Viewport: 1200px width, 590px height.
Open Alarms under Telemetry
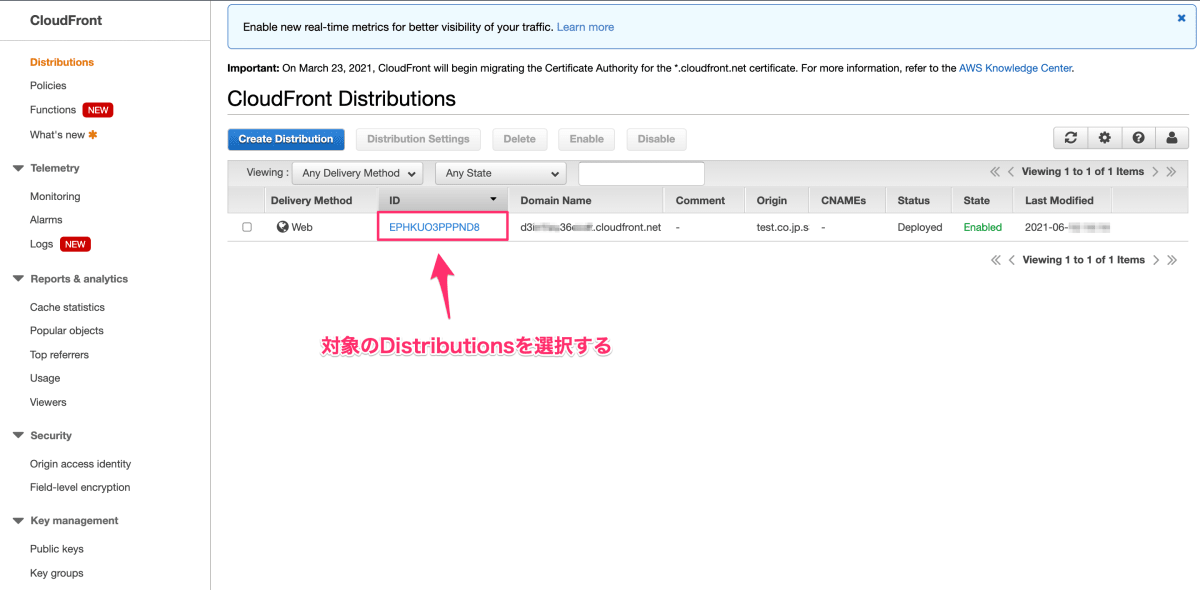46,220
